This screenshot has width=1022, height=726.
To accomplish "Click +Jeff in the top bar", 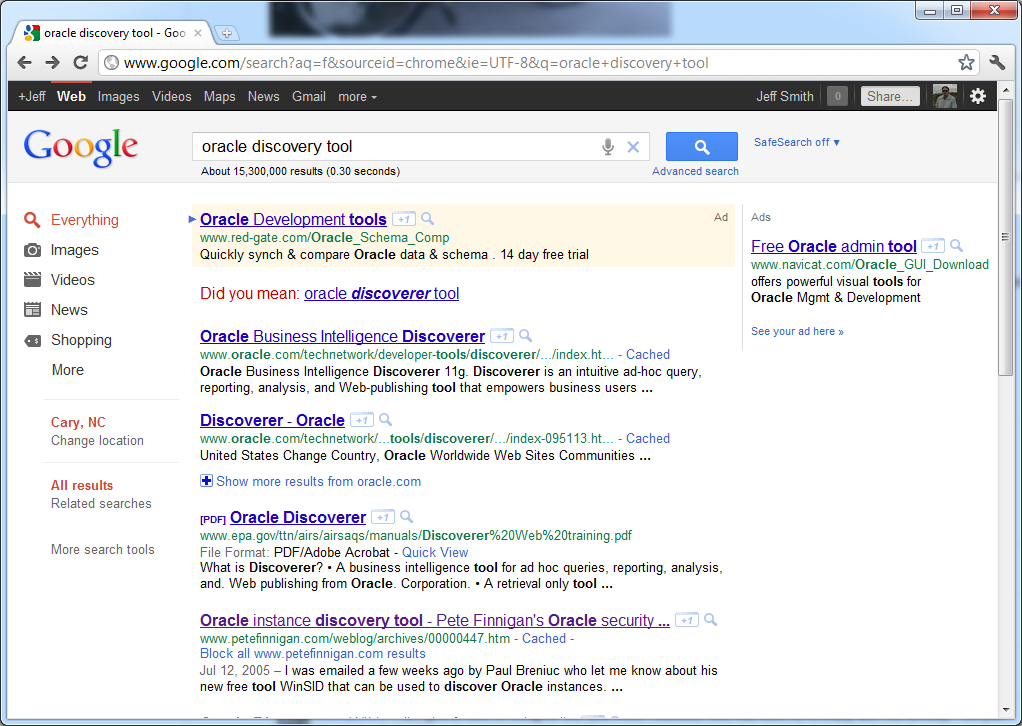I will coord(32,96).
